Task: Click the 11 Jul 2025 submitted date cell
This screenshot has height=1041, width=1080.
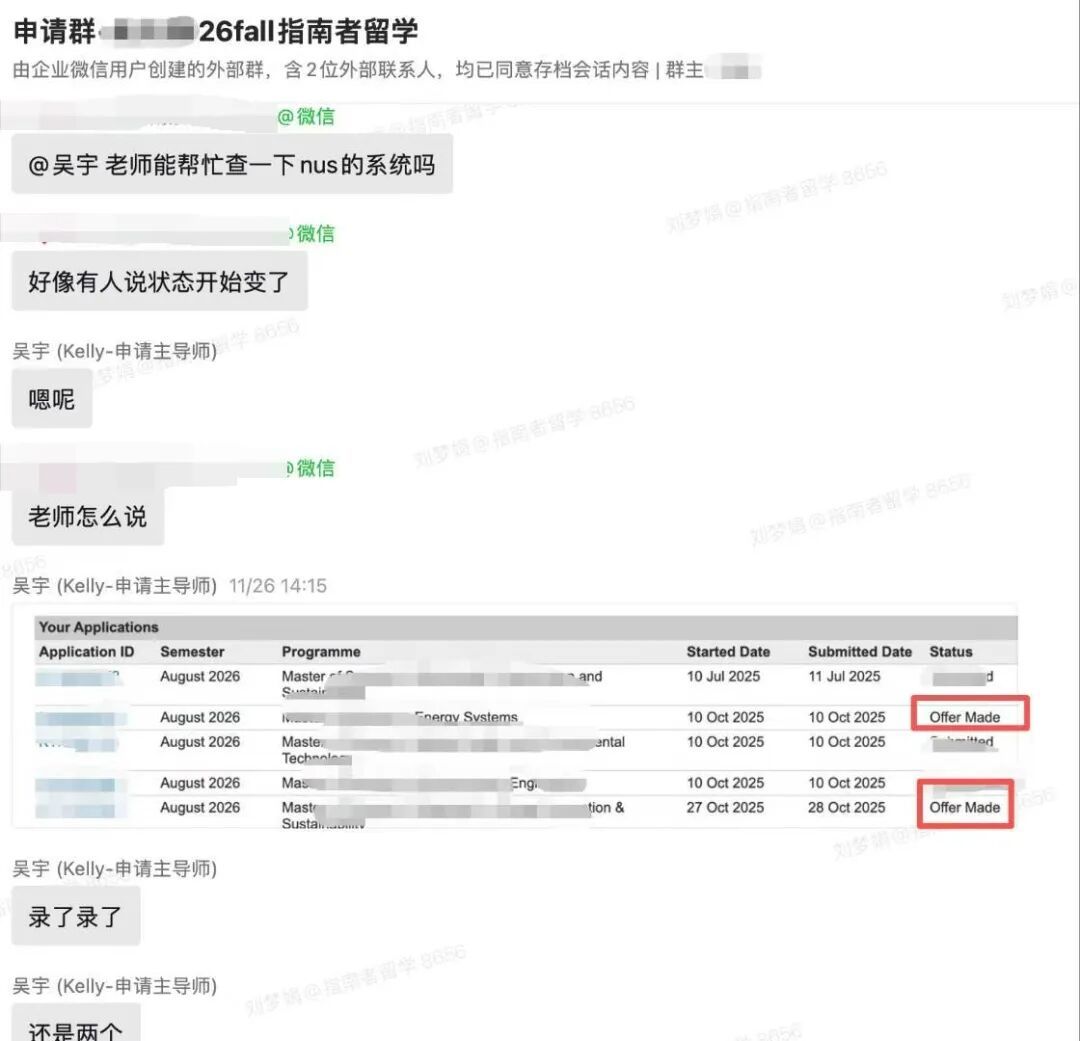Action: click(846, 677)
